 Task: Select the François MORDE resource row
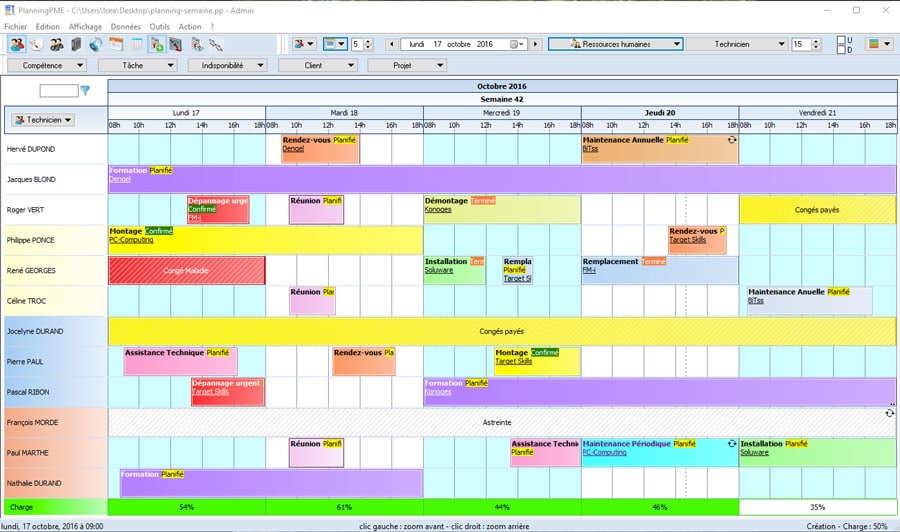[x=56, y=422]
